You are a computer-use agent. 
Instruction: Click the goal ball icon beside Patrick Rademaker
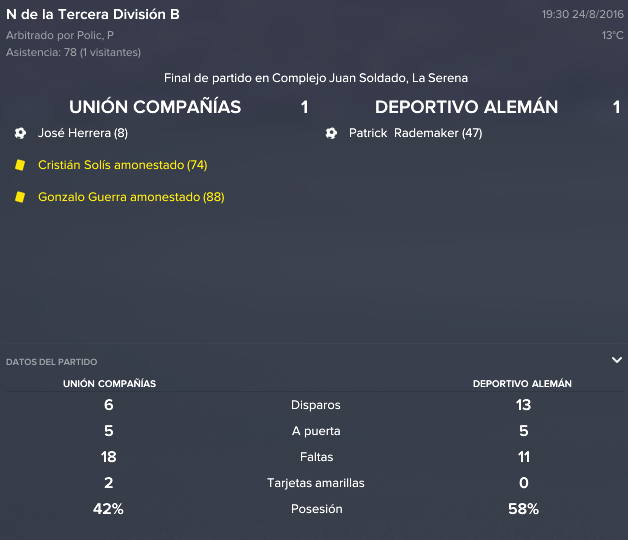(331, 133)
